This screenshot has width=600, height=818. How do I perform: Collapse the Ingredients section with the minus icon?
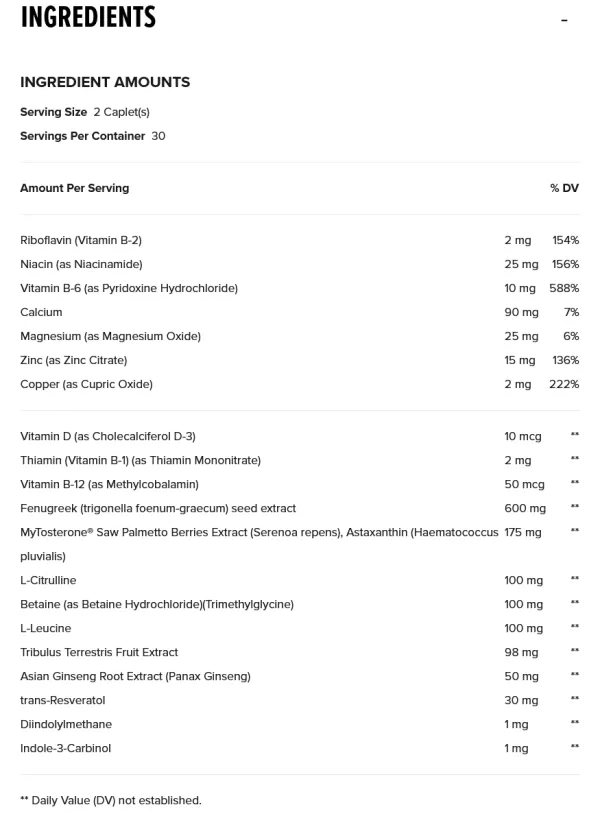coord(565,20)
